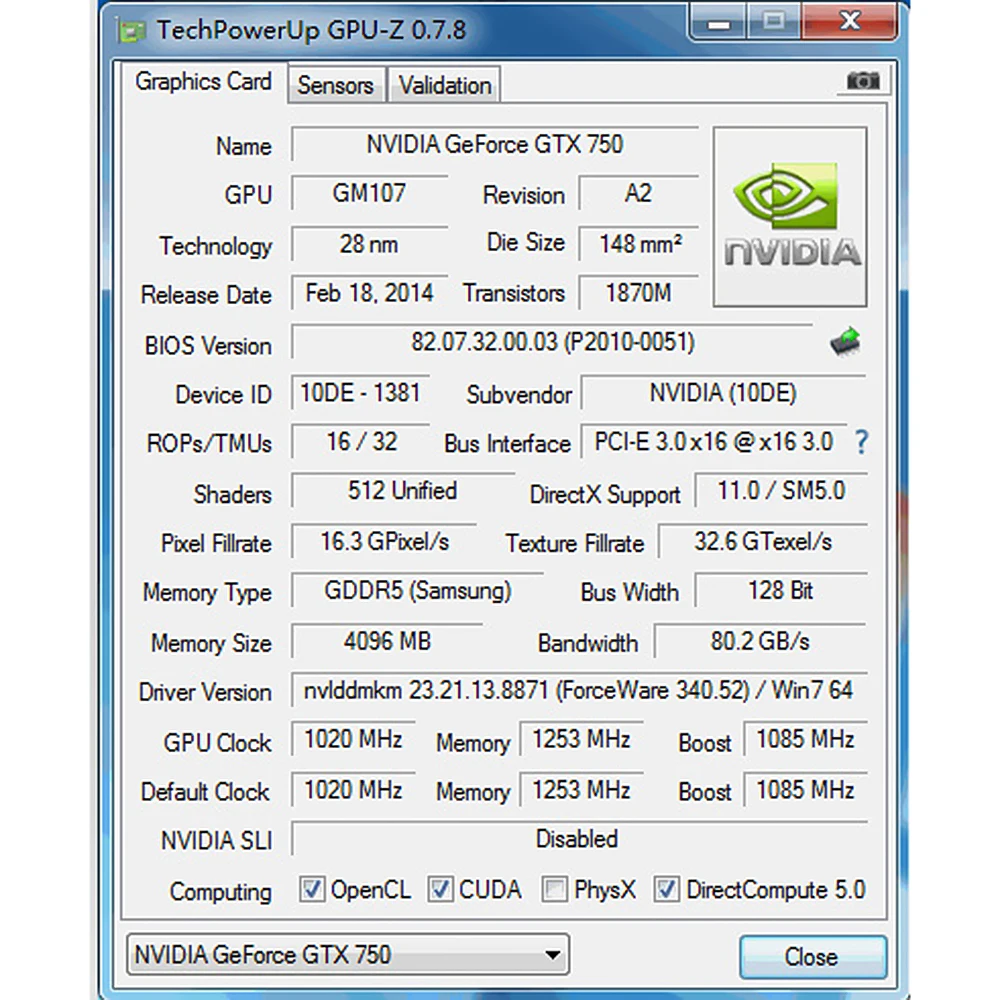Screen dimensions: 1000x1000
Task: Click the Subvendor field NVIDIA (10DE)
Action: tap(724, 393)
